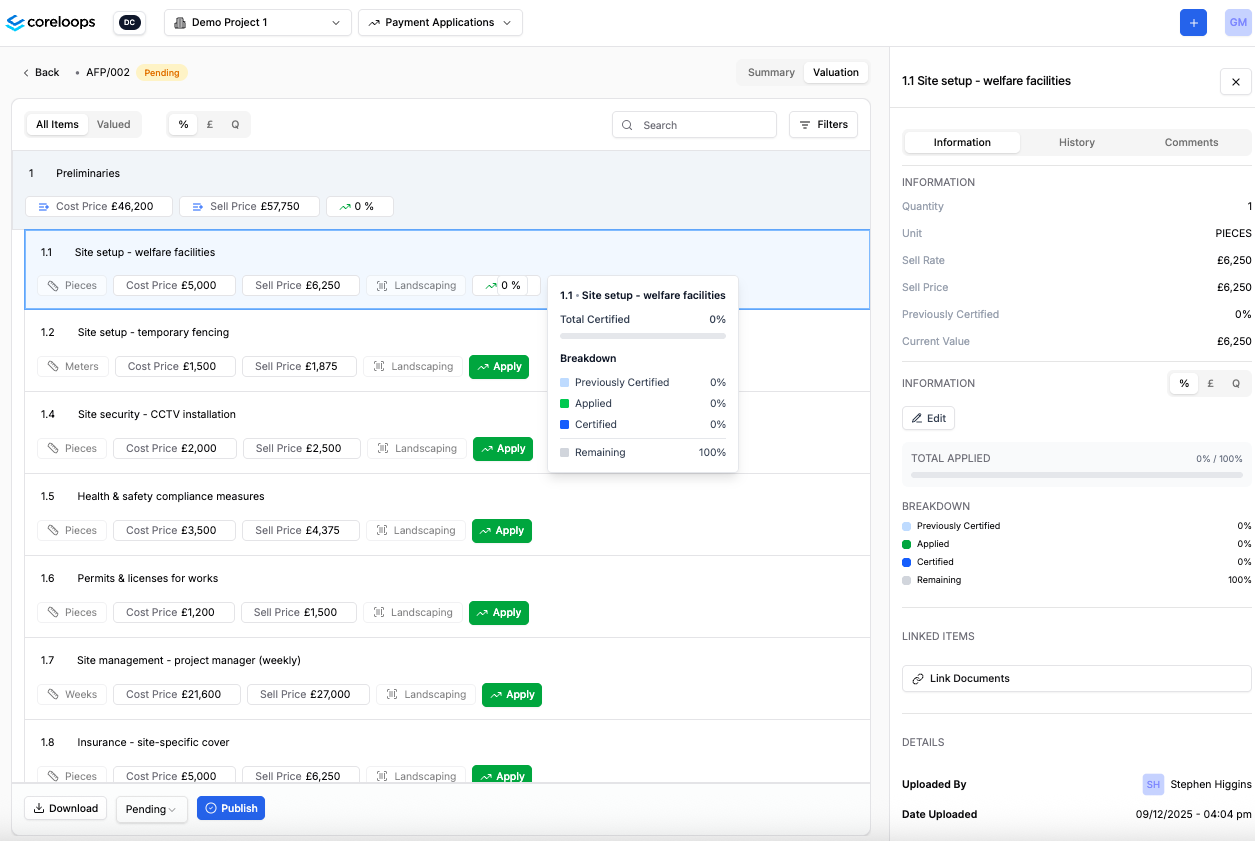The height and width of the screenshot is (841, 1255).
Task: Open the Demo Project 1 dropdown
Action: click(257, 22)
